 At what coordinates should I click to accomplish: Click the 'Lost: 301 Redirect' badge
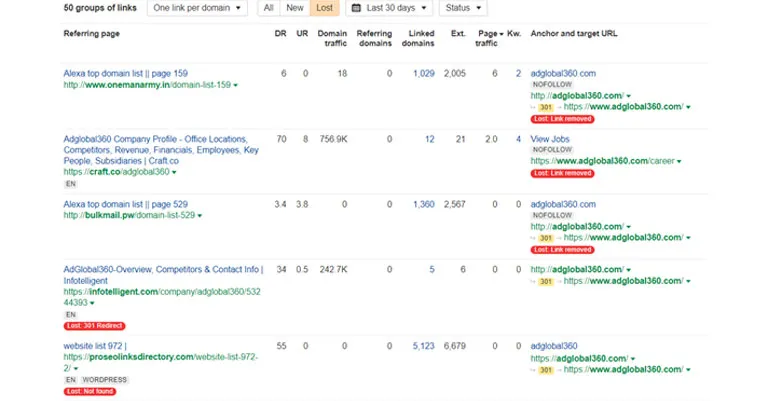95,326
